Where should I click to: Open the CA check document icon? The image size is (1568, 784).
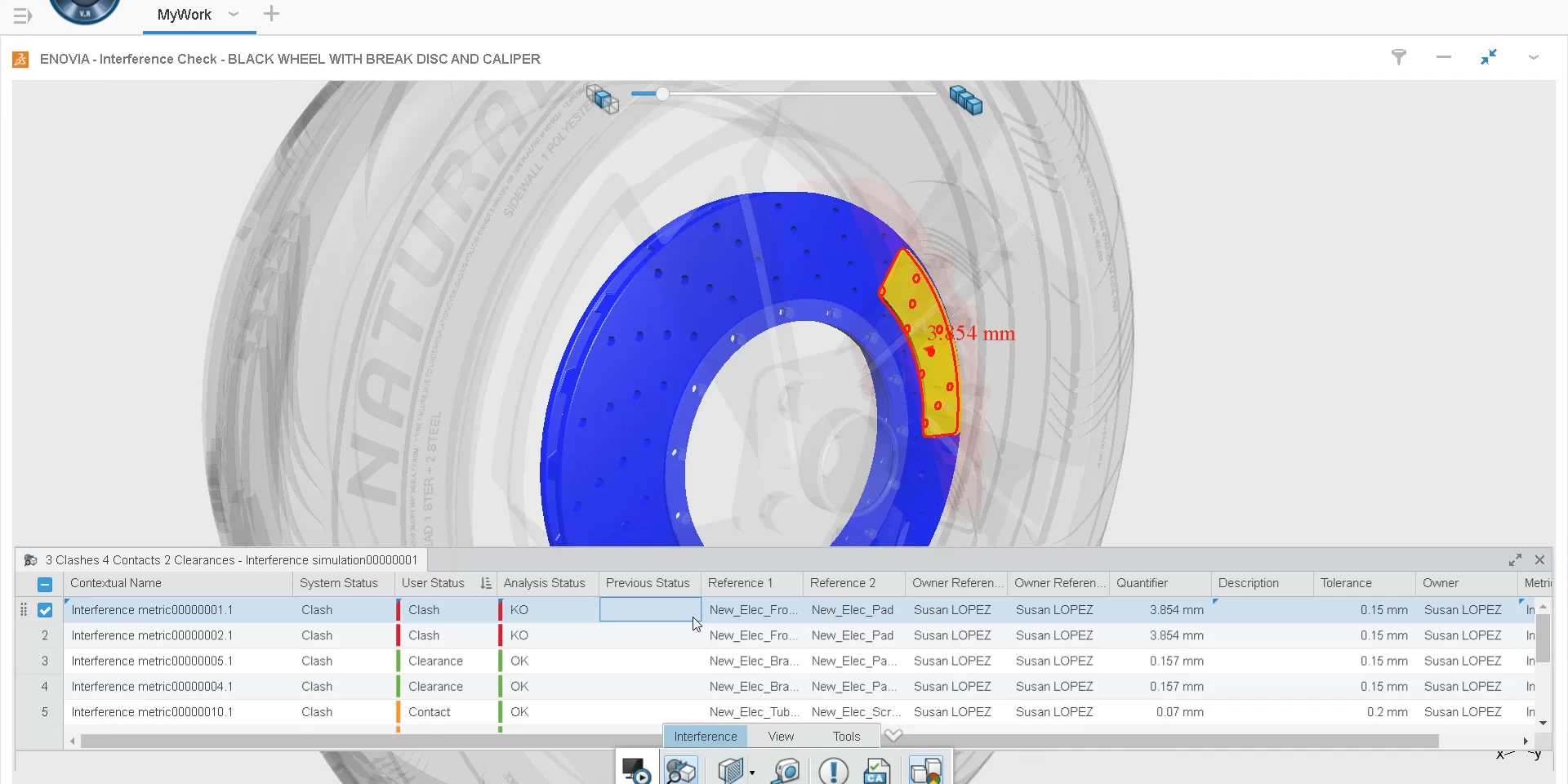point(877,770)
